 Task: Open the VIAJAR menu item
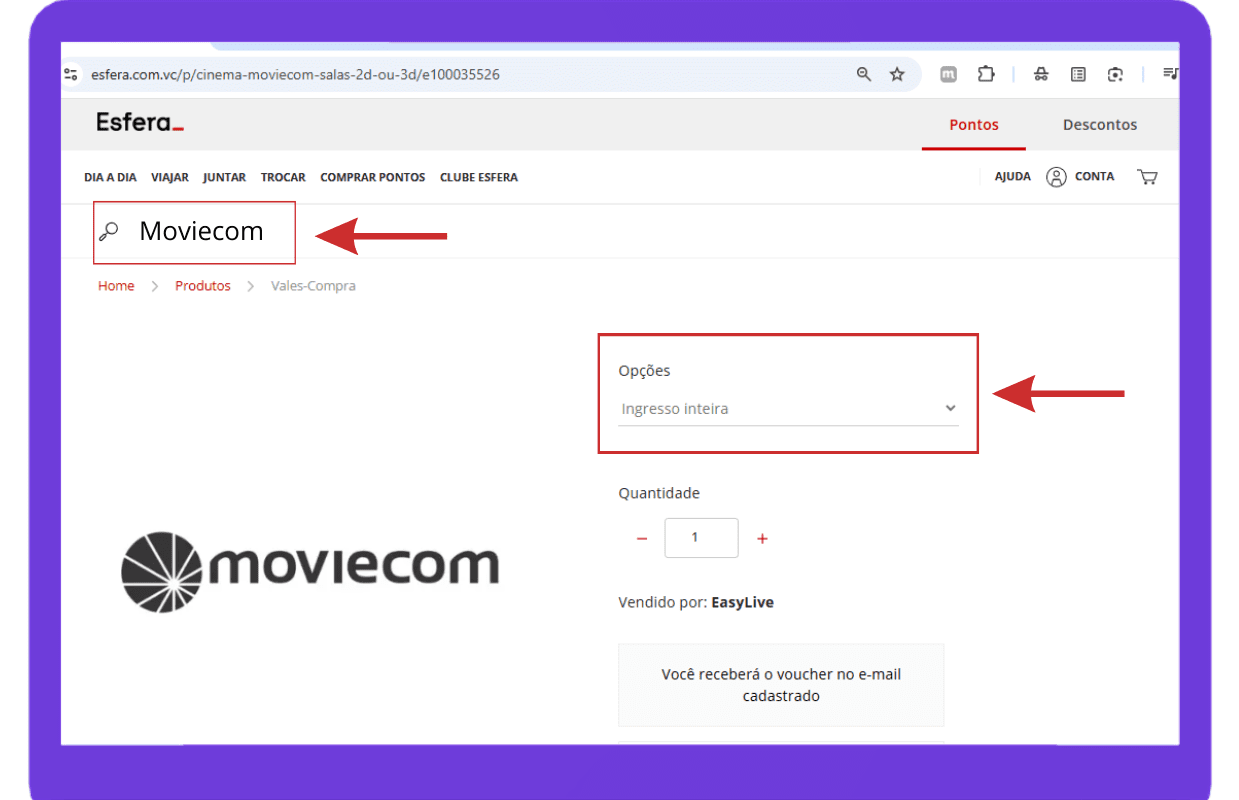[170, 177]
